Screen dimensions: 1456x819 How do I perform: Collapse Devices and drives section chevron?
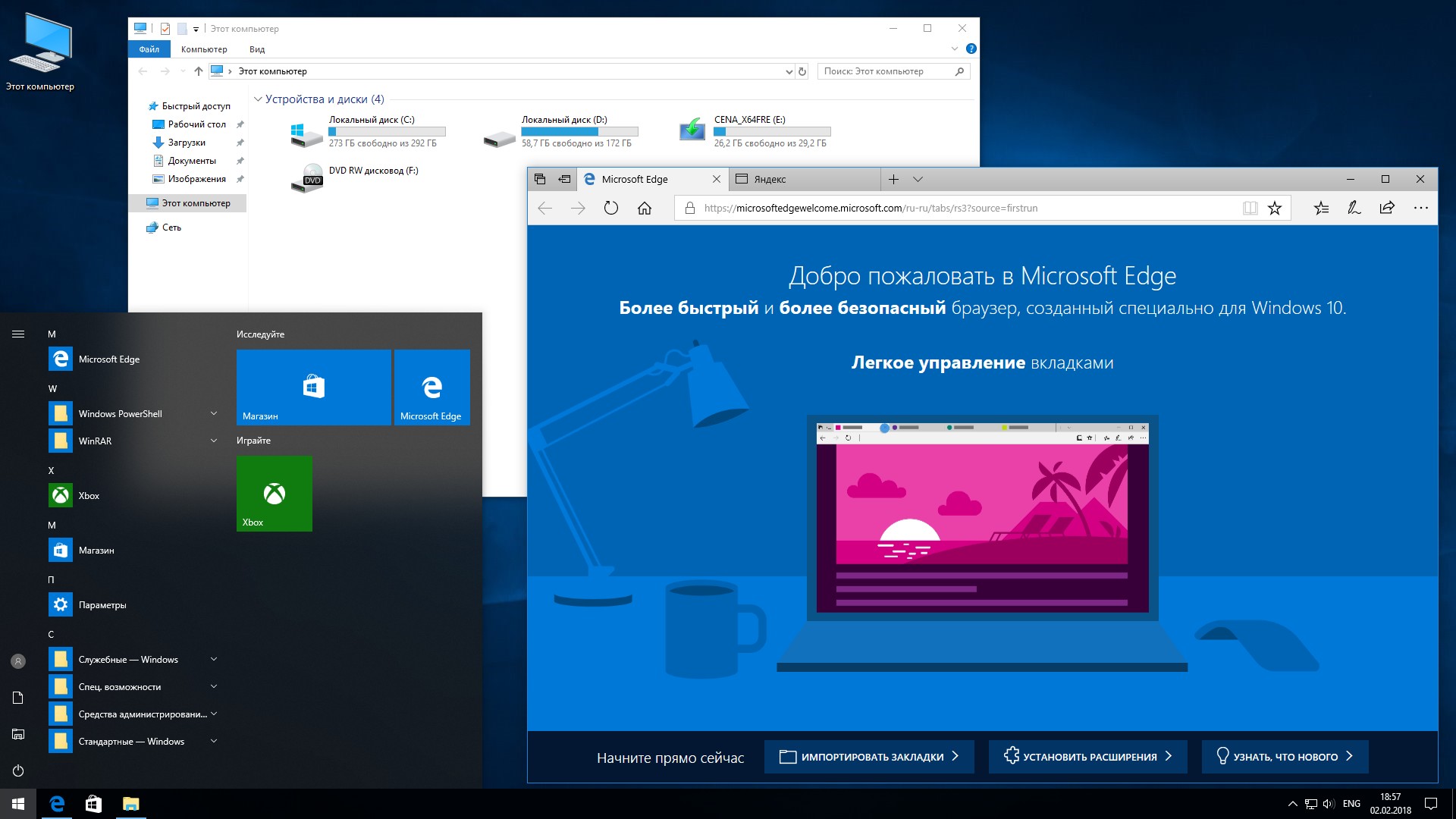pyautogui.click(x=258, y=99)
